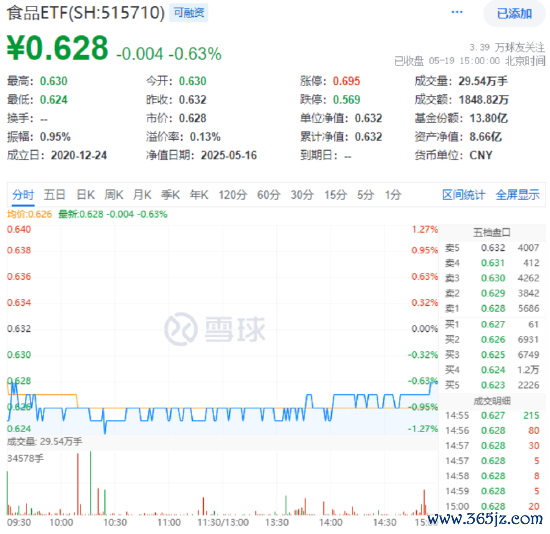Click 最高 value 0.630
Screen dimensions: 550x534
[x=53, y=81]
